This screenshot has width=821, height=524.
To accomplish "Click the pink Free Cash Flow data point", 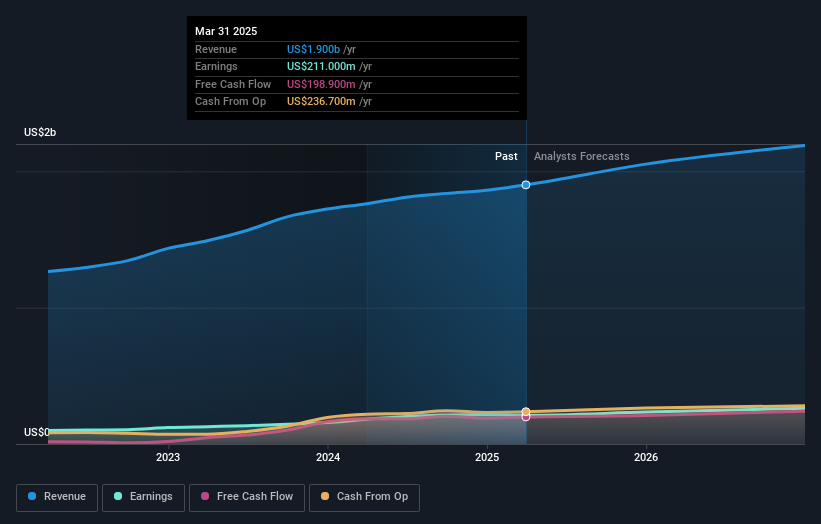I will click(x=526, y=418).
